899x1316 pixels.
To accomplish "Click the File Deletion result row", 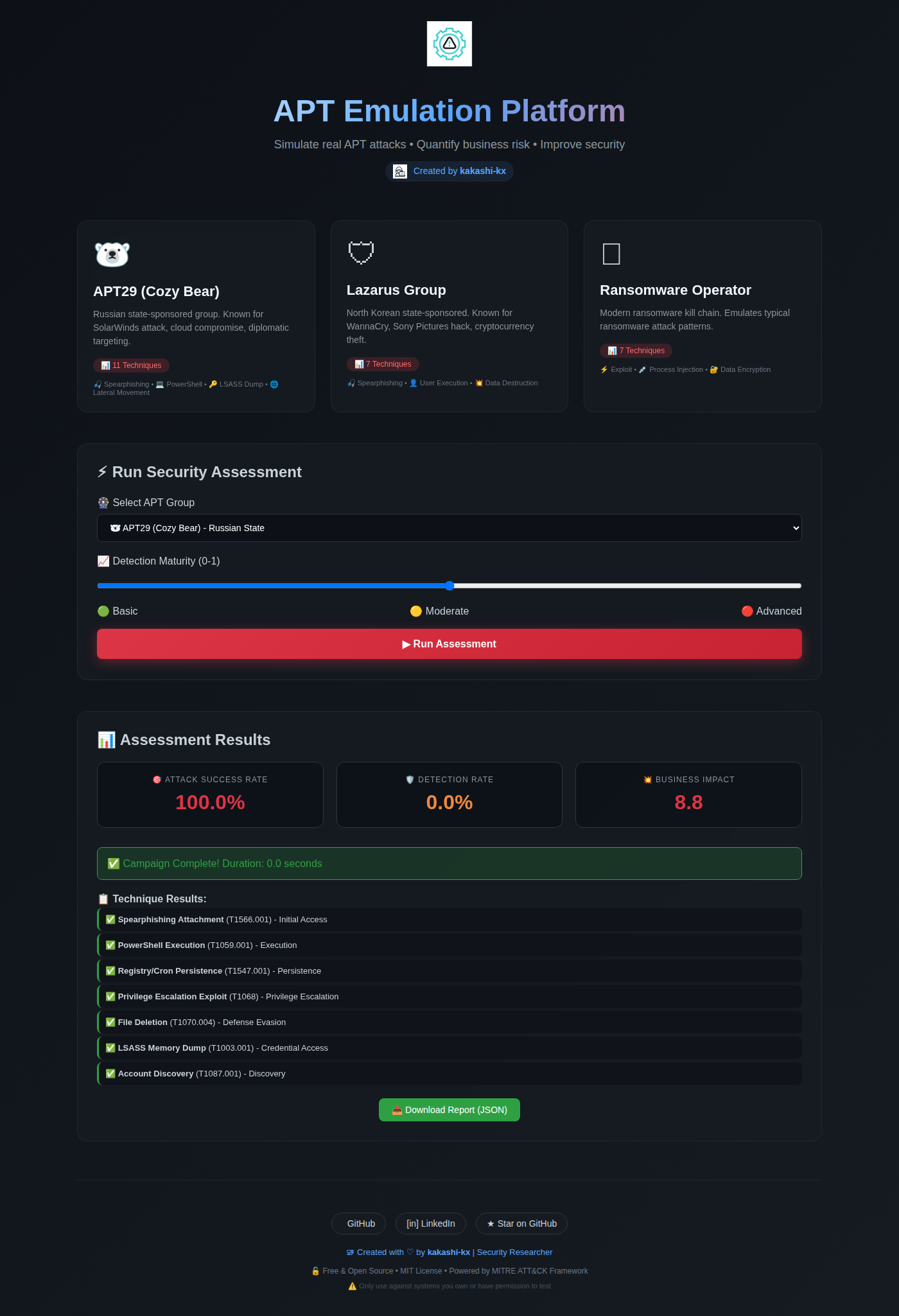I will (449, 1022).
